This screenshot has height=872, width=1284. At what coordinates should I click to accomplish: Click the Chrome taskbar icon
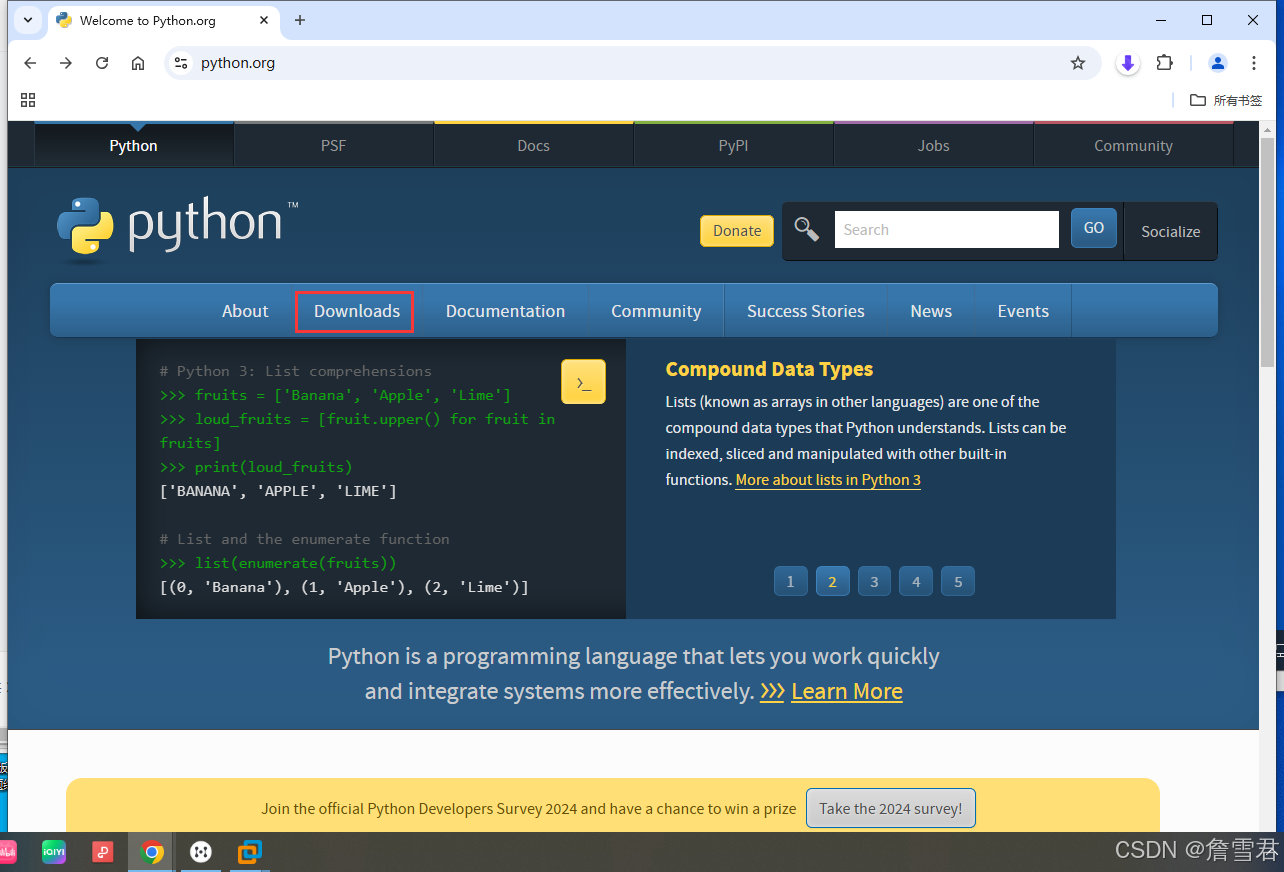point(152,852)
